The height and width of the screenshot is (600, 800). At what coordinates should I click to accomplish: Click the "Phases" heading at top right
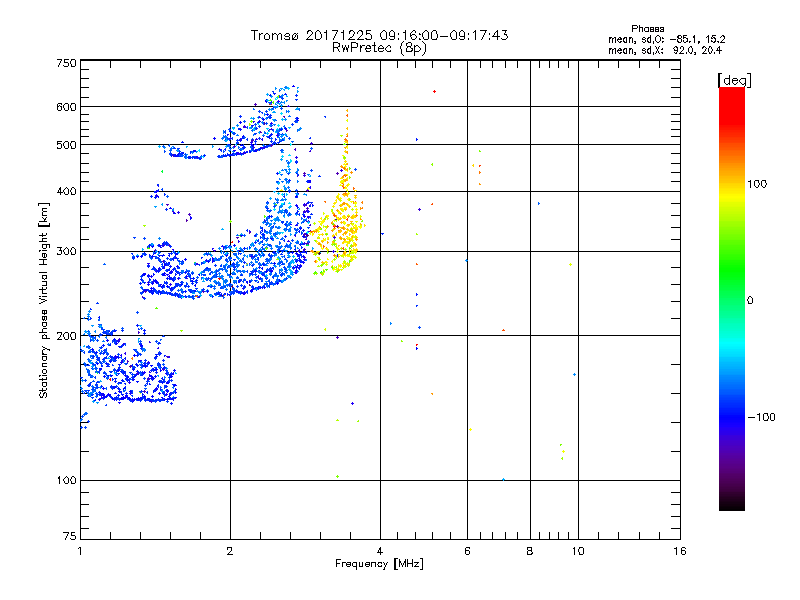pos(647,29)
